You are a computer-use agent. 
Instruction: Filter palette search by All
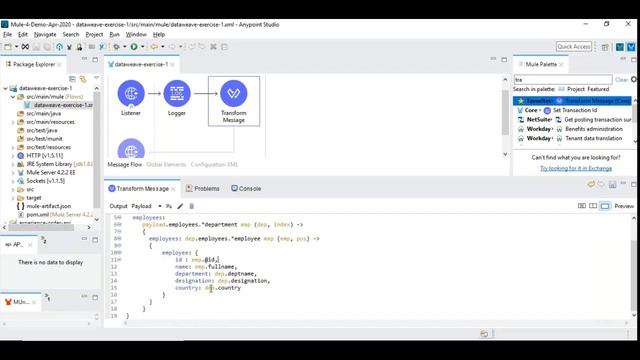click(x=561, y=89)
